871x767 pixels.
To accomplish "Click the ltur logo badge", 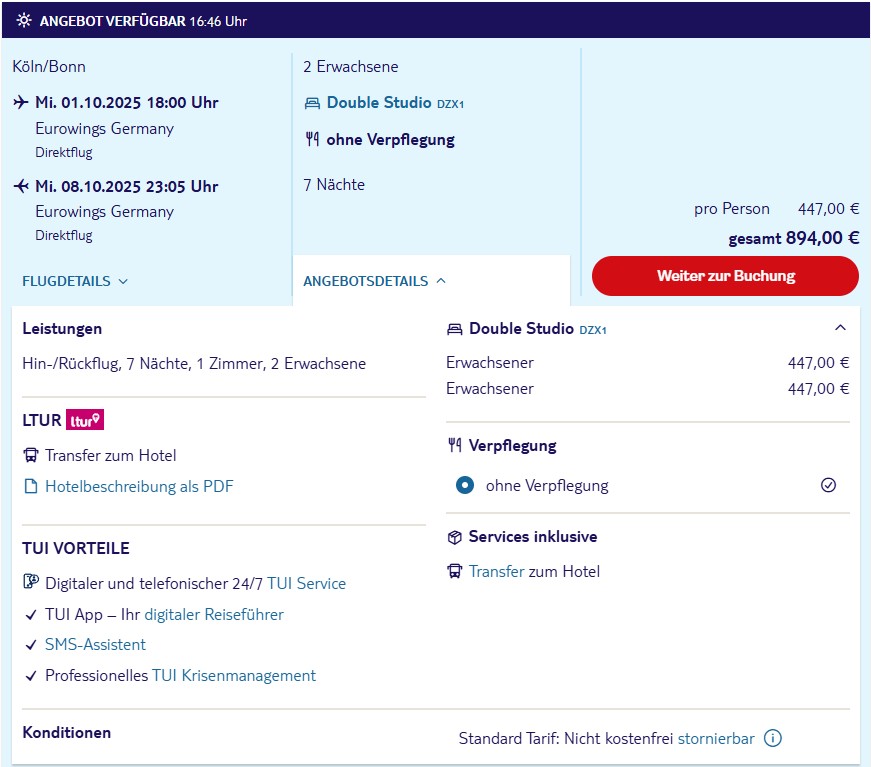I will pyautogui.click(x=85, y=420).
